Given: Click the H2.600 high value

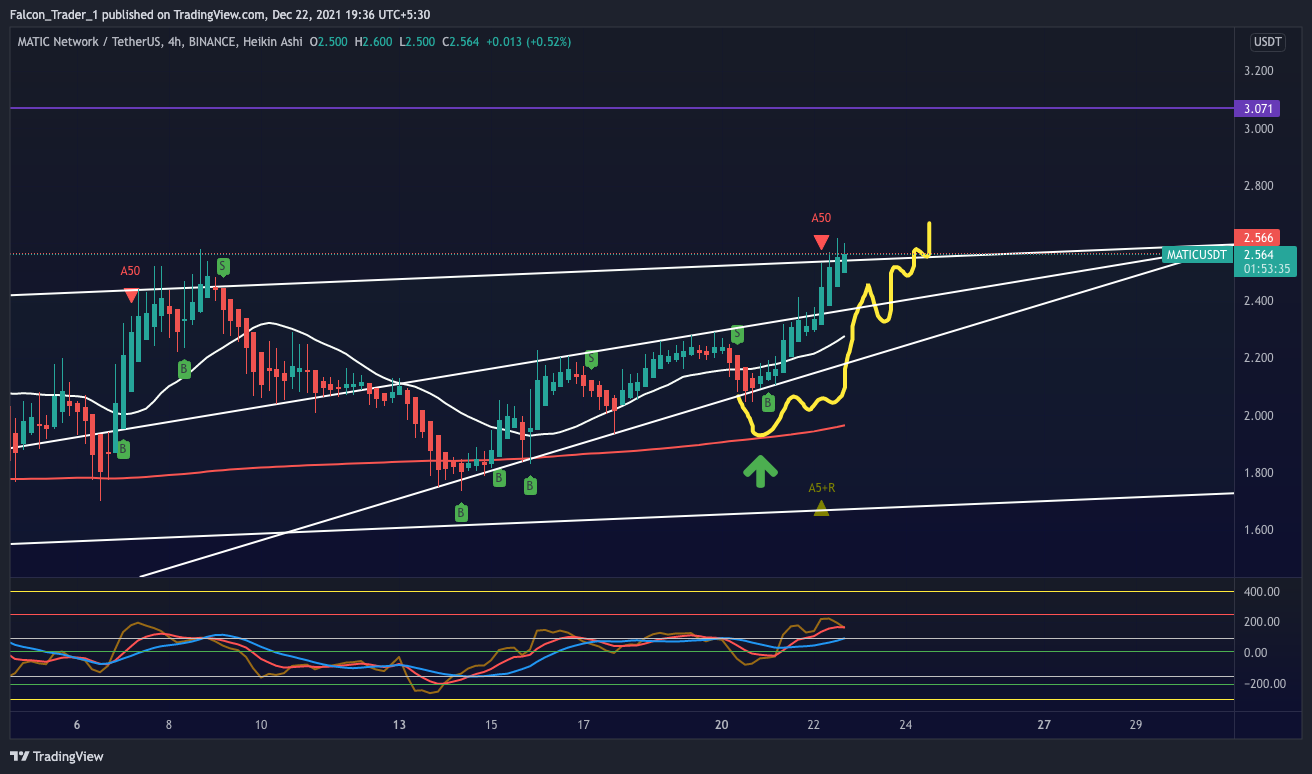Looking at the screenshot, I should (376, 41).
